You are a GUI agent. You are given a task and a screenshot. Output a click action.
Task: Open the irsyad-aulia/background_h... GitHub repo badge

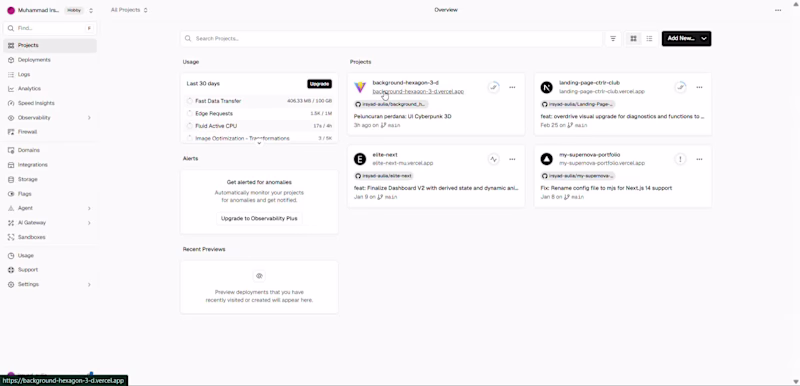(x=391, y=104)
